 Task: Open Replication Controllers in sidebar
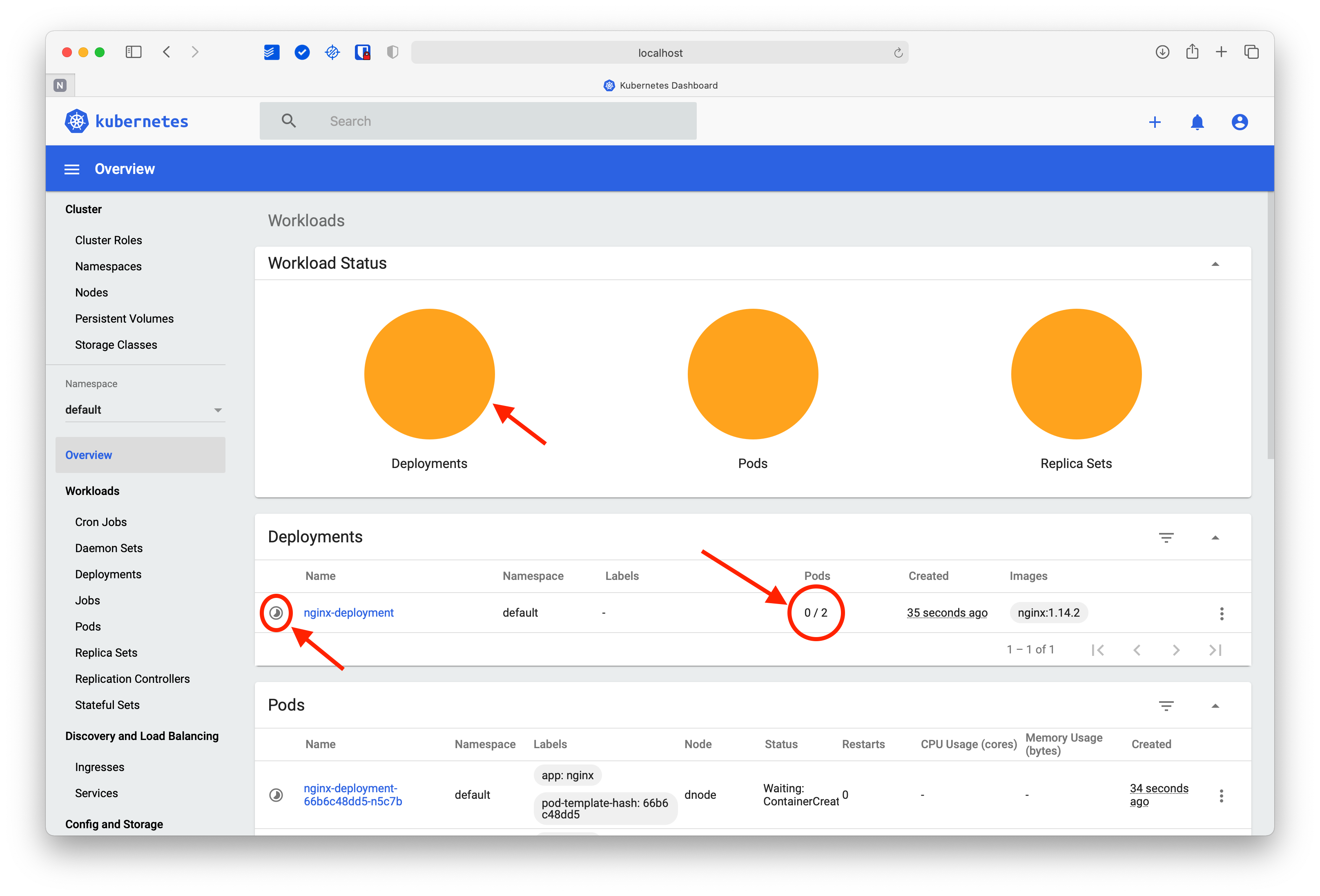132,678
